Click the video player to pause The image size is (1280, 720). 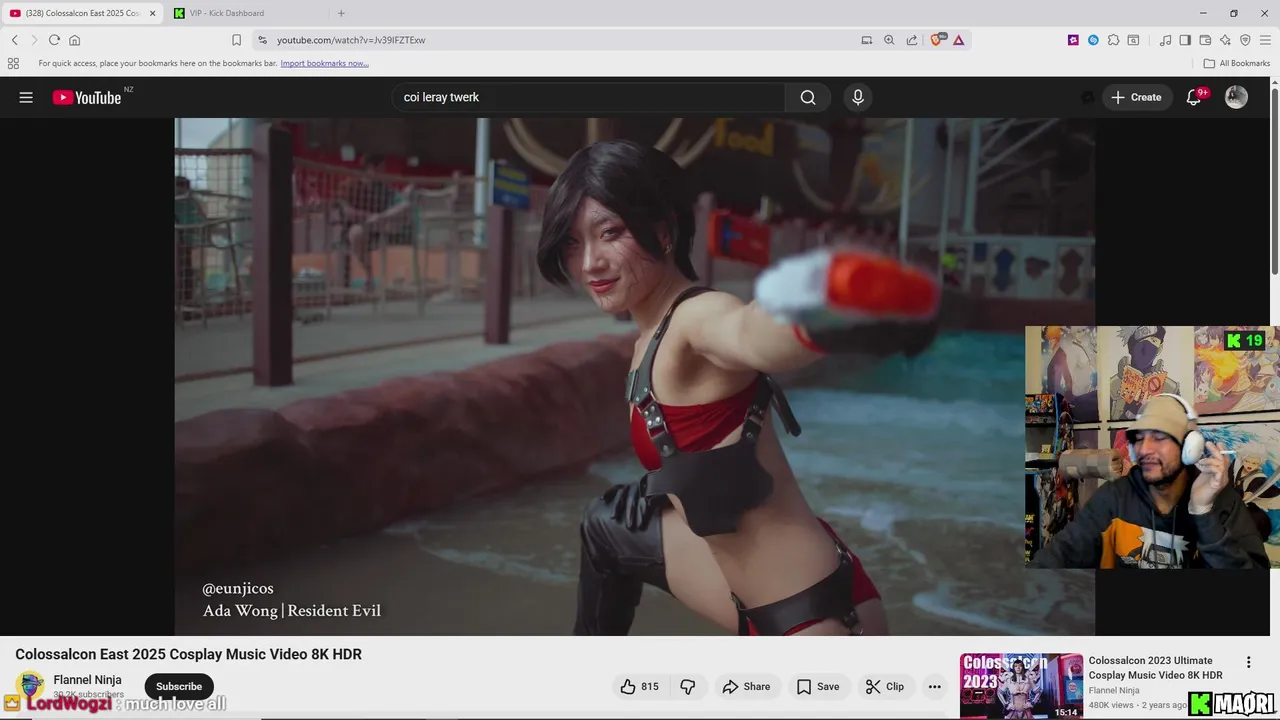[634, 376]
